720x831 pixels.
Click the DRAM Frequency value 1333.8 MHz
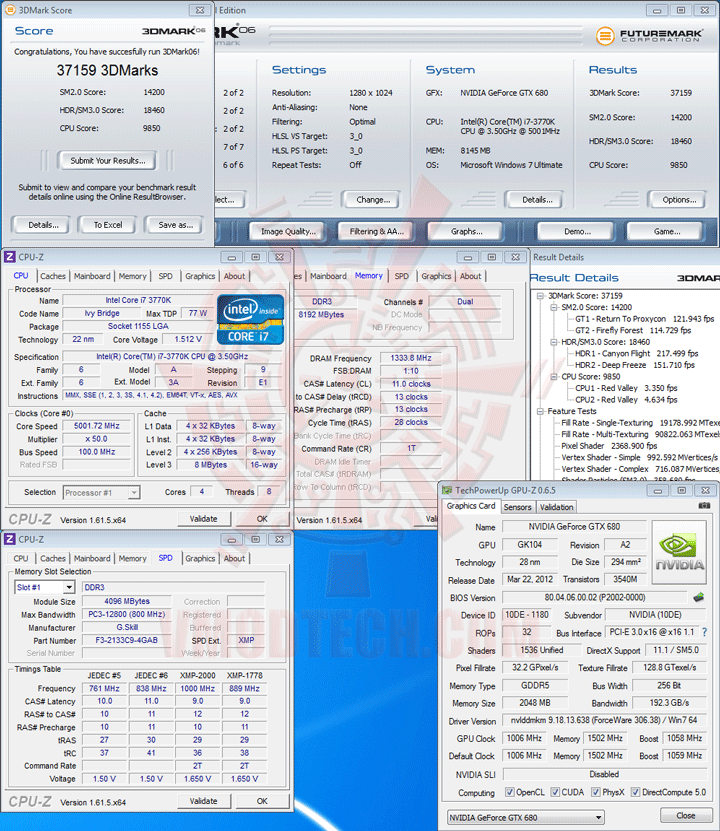[411, 358]
